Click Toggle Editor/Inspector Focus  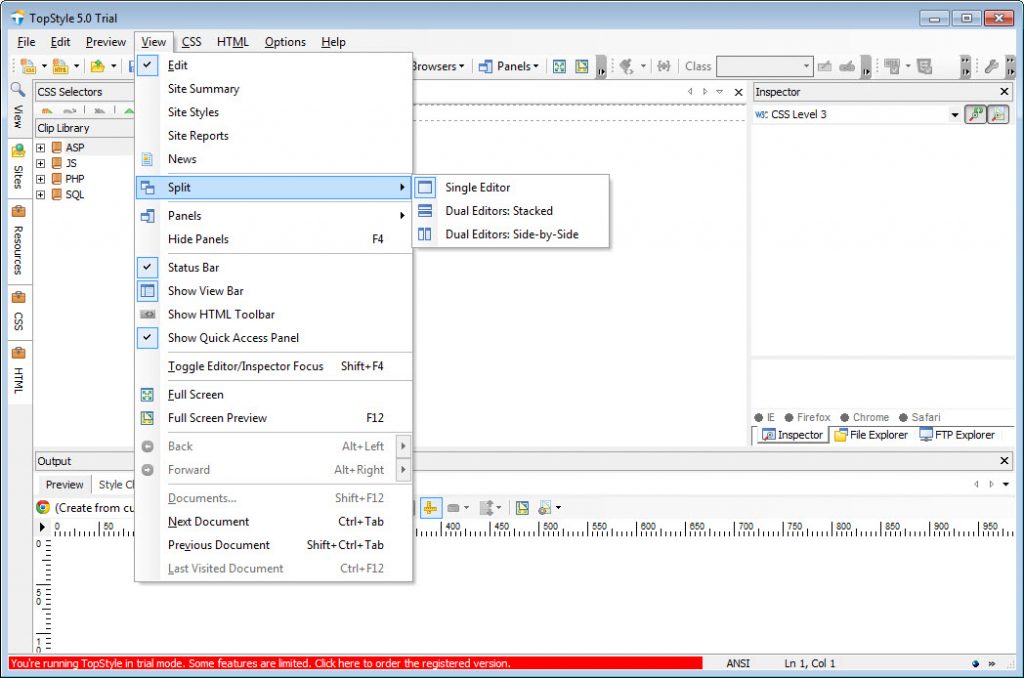274,366
